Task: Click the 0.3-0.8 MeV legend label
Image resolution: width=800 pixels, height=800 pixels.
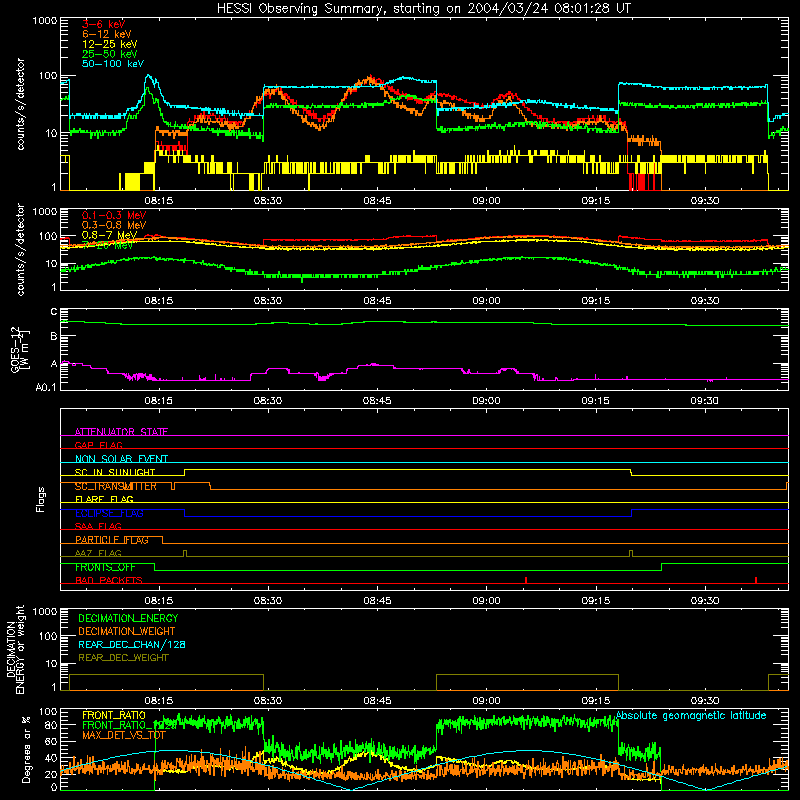Action: [114, 225]
